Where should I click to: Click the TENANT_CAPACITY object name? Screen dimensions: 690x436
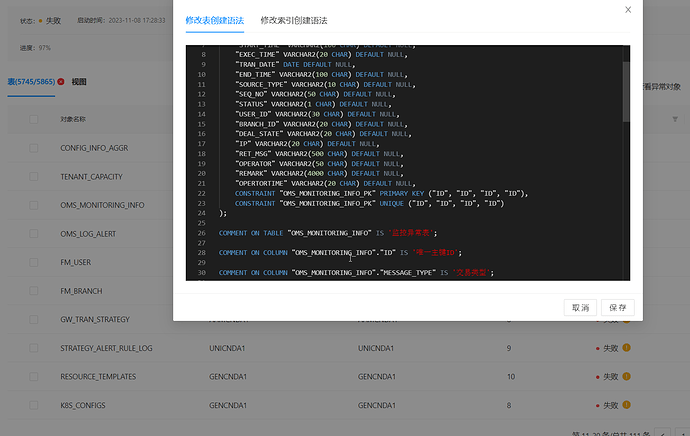91,176
